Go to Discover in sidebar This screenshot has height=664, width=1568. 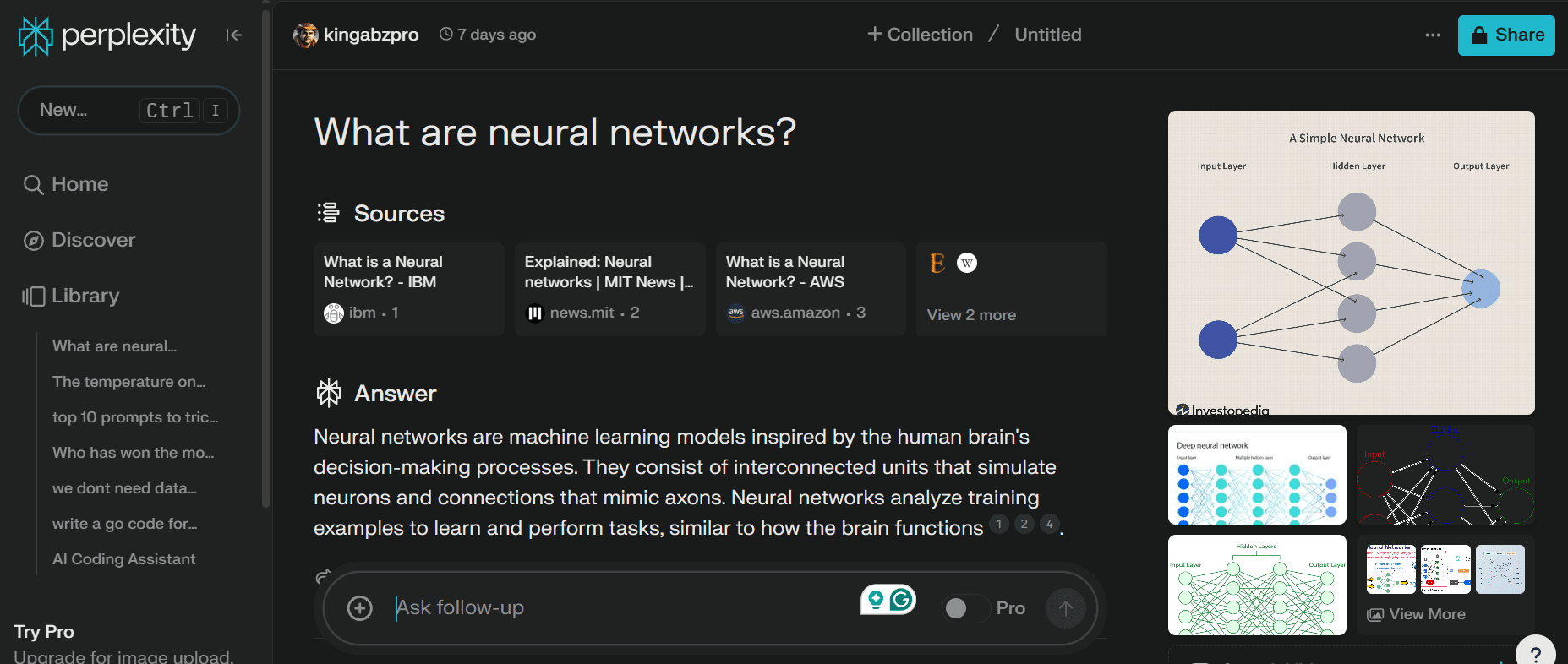click(x=79, y=241)
